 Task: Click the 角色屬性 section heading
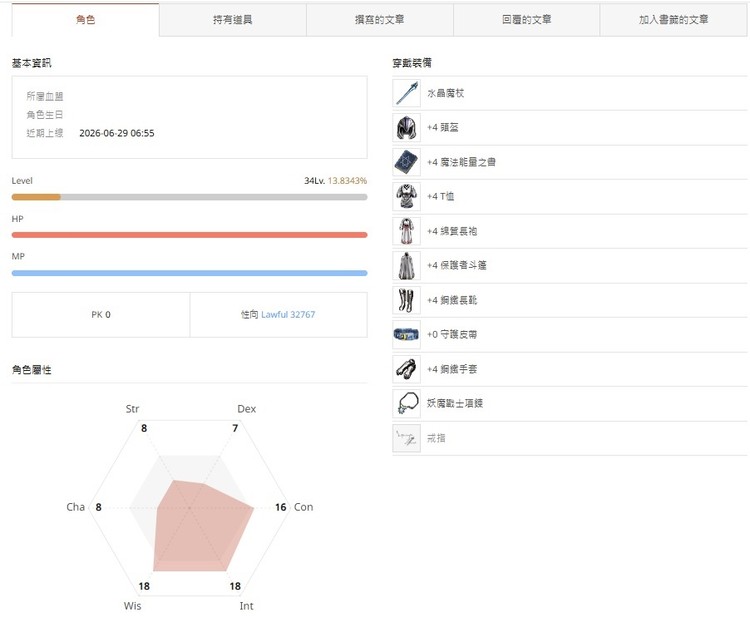pos(32,370)
